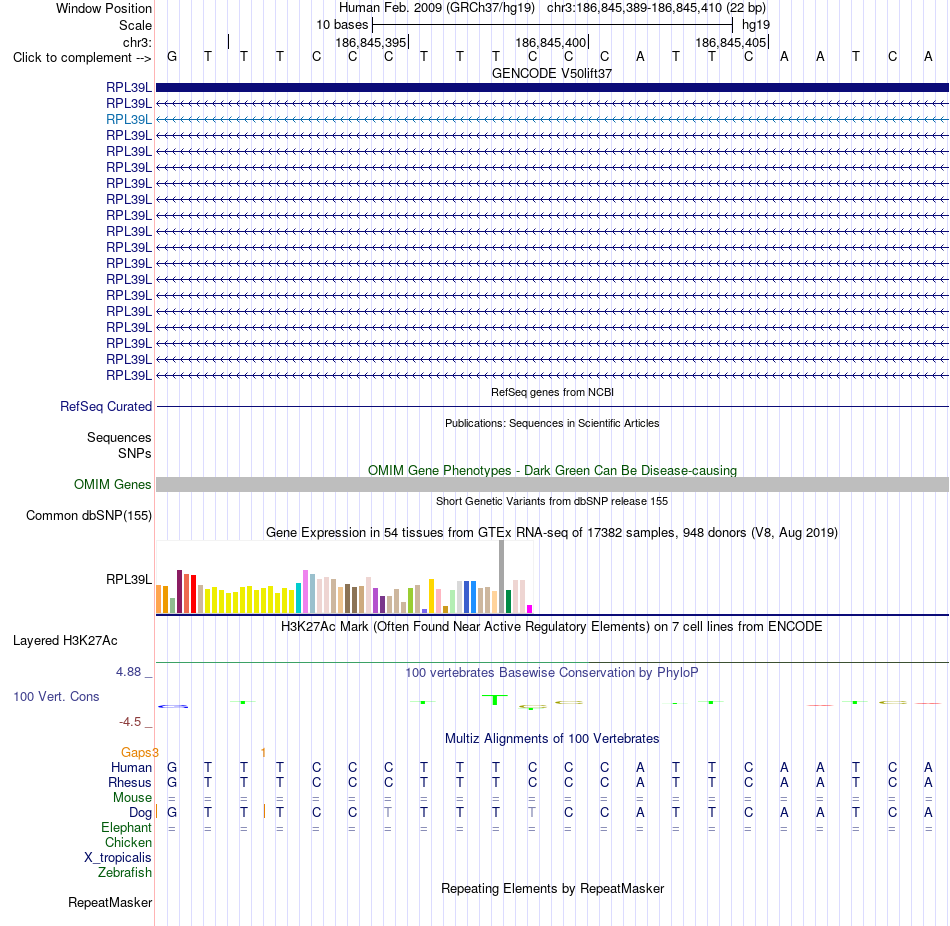Open 100 vertebrates Basewise Conservation by PhyloP title
Screen dimensions: 950x926
pyautogui.click(x=552, y=673)
